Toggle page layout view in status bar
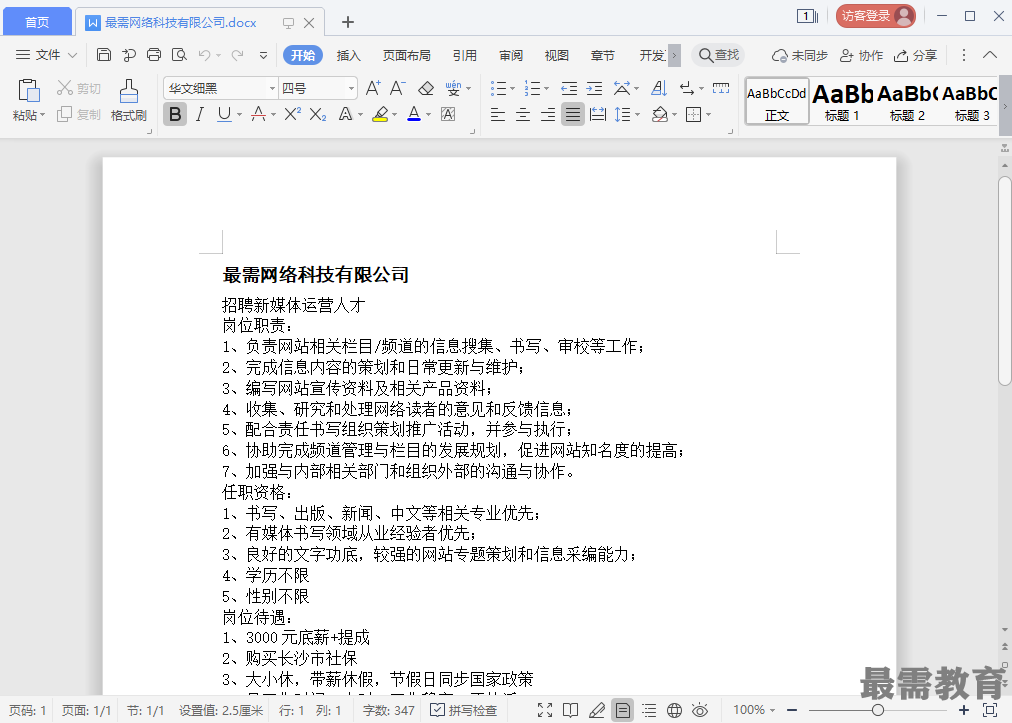This screenshot has height=723, width=1012. click(623, 710)
